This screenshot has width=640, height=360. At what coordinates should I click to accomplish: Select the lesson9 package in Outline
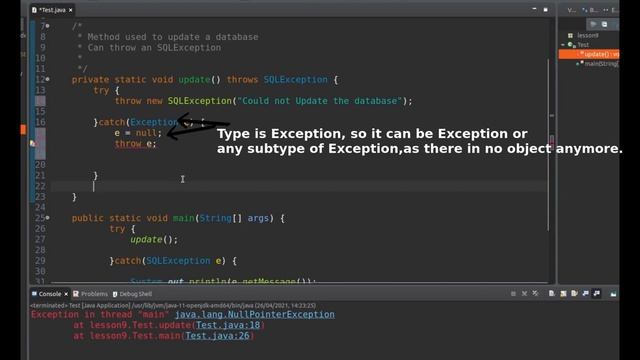[x=584, y=36]
